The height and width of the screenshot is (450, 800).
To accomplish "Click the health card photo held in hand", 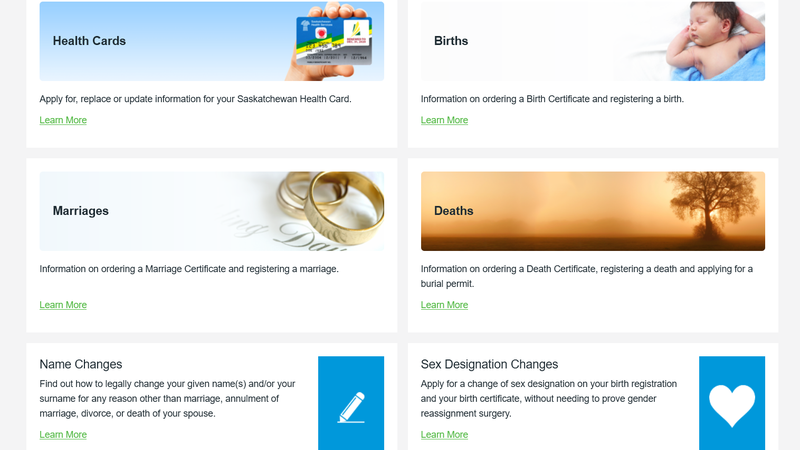I will (x=334, y=41).
